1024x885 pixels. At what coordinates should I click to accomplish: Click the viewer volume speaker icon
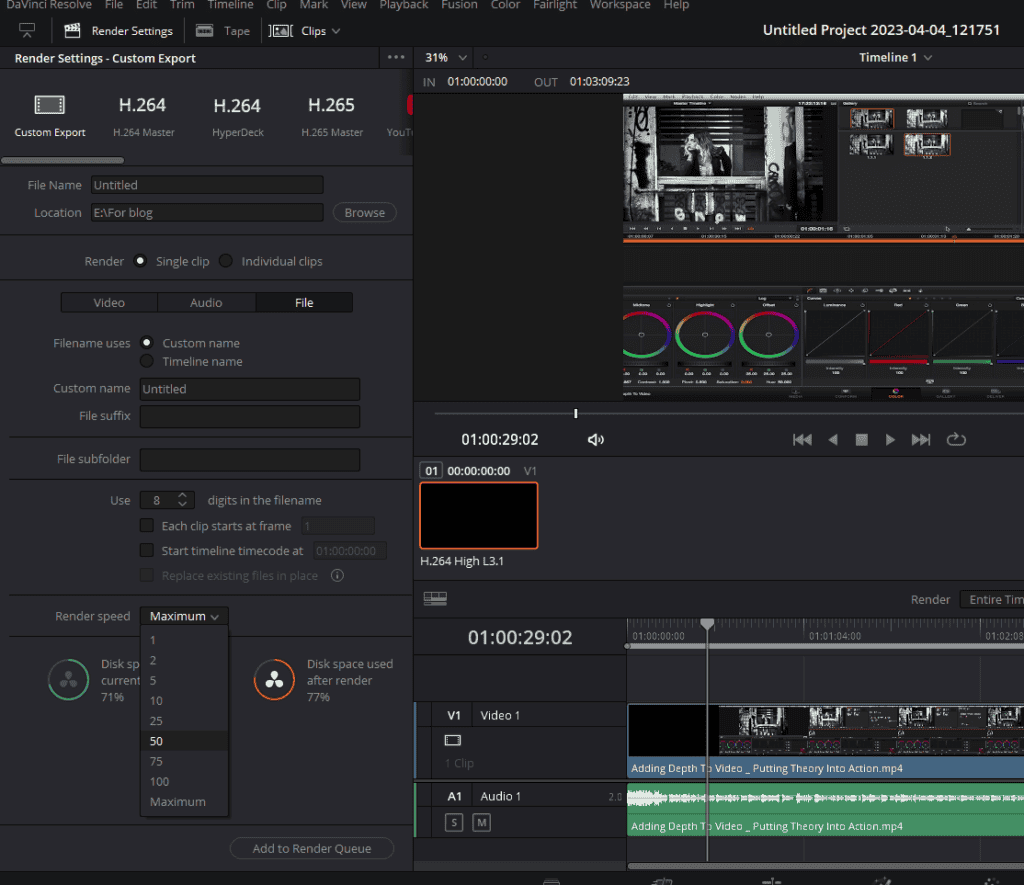coord(596,440)
